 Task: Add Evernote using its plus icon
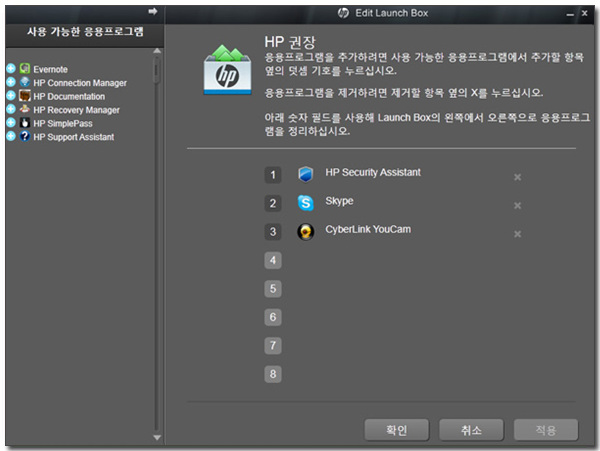pos(11,68)
